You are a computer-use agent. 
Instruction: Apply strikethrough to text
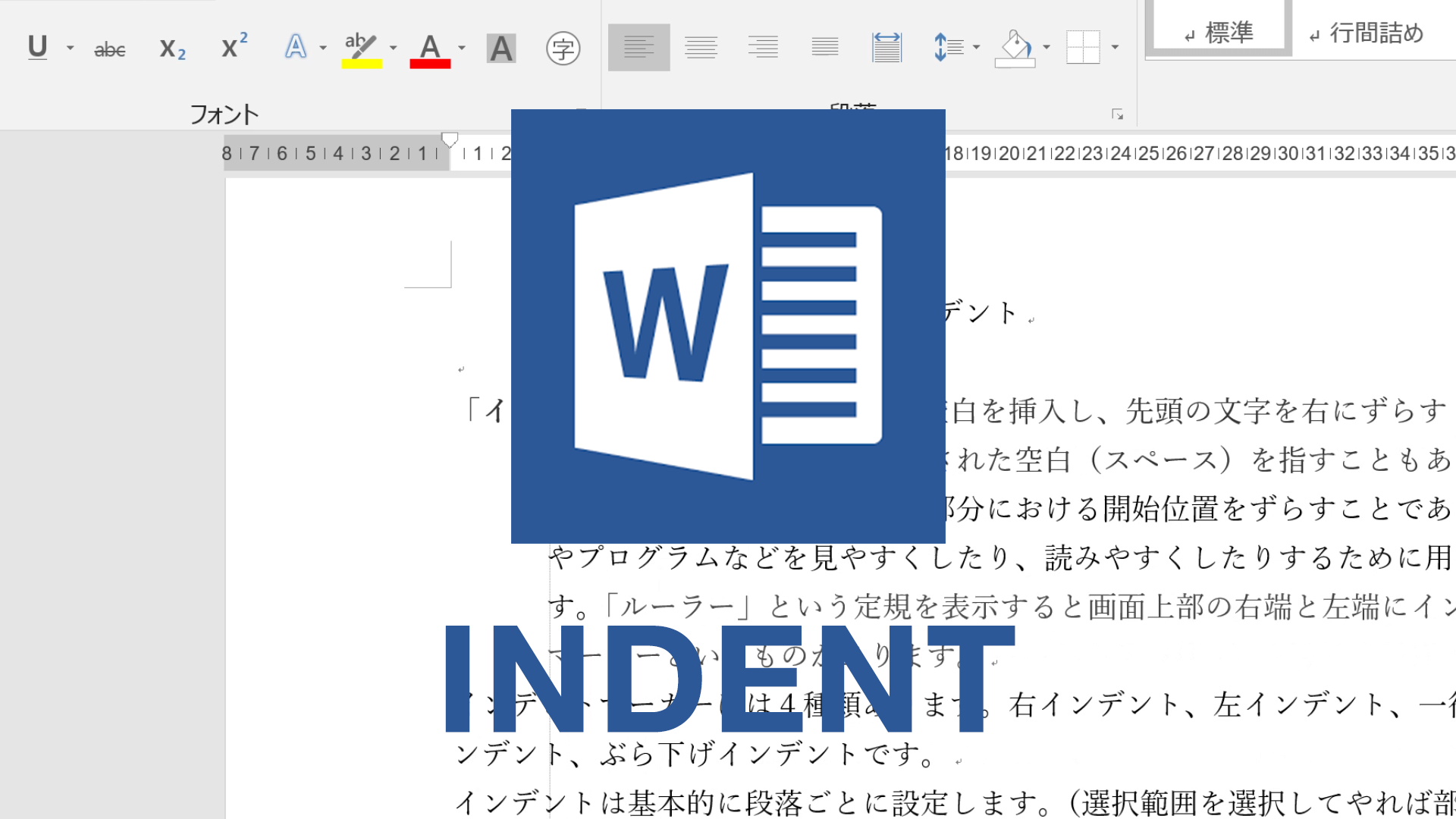110,50
